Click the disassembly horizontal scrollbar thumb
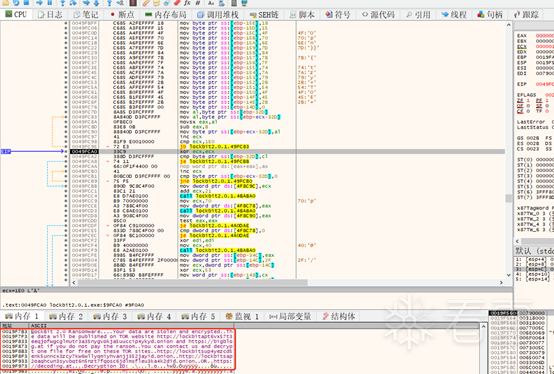The image size is (554, 374). [x=193, y=283]
